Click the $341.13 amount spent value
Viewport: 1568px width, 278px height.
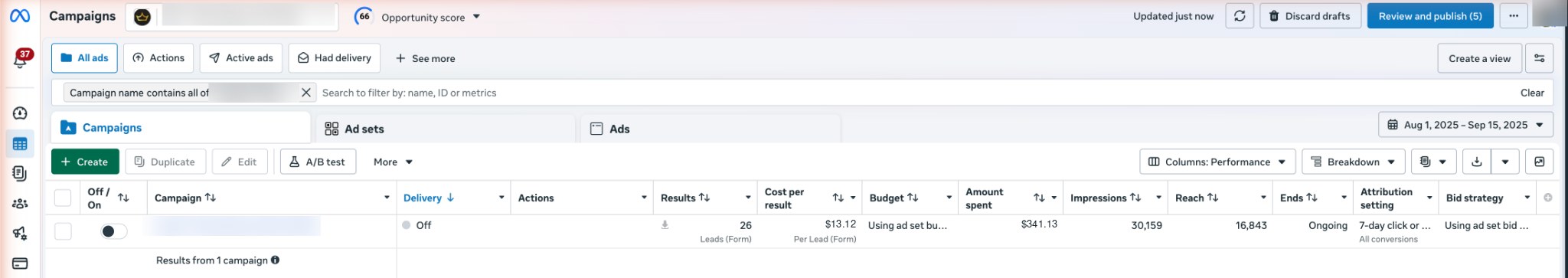point(1039,224)
